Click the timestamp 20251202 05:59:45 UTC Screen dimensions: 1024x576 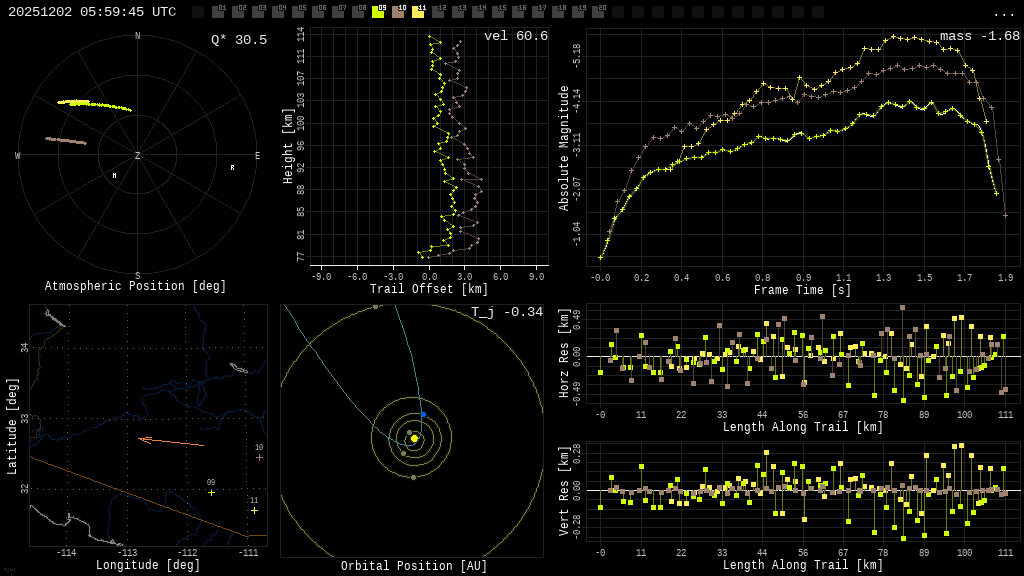click(92, 12)
